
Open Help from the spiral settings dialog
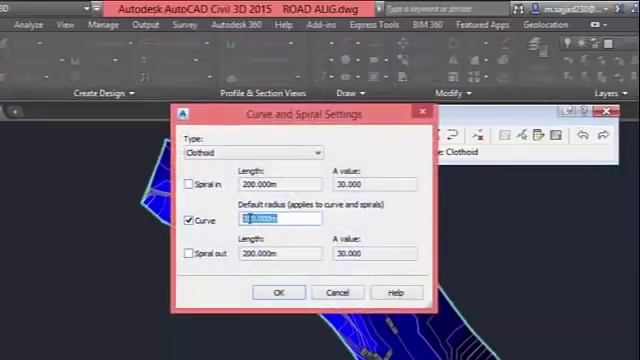click(396, 293)
